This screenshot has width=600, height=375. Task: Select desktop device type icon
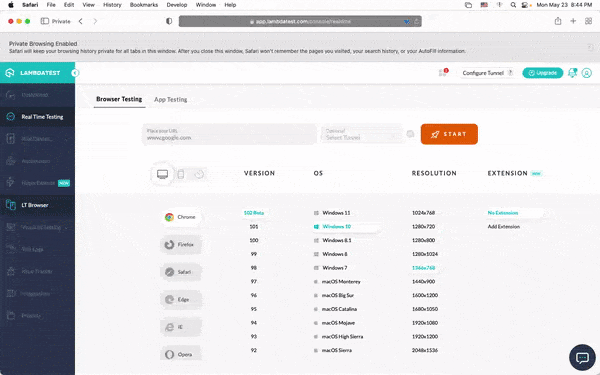point(163,174)
